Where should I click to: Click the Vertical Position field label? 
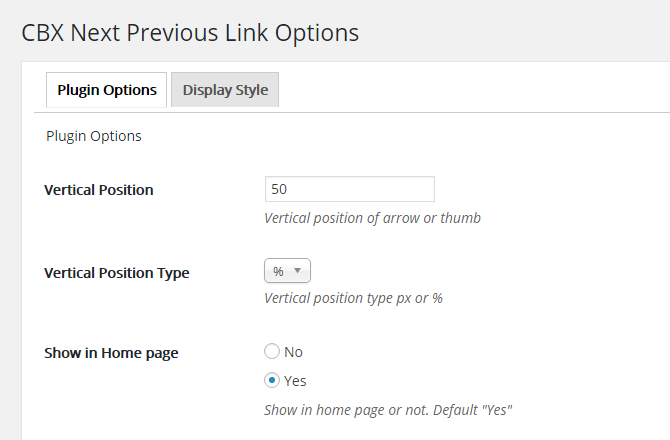tap(99, 190)
